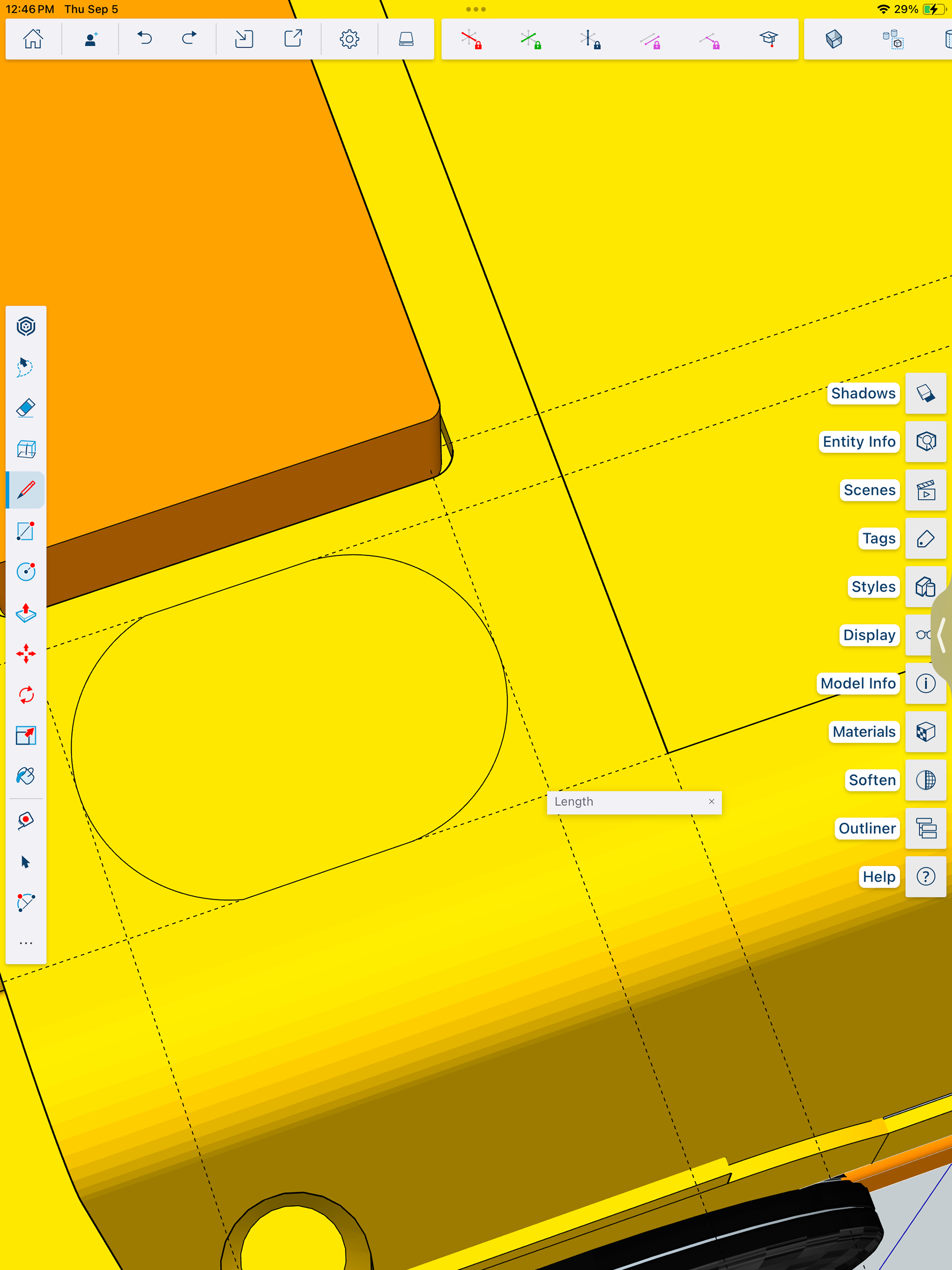Select the Circle drawing tool
This screenshot has width=952, height=1270.
coord(26,572)
